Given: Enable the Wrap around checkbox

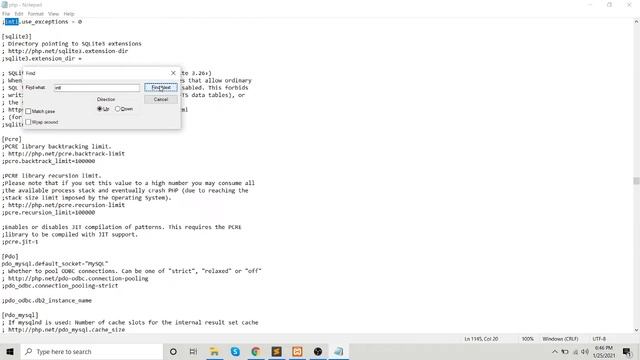Looking at the screenshot, I should [x=28, y=122].
